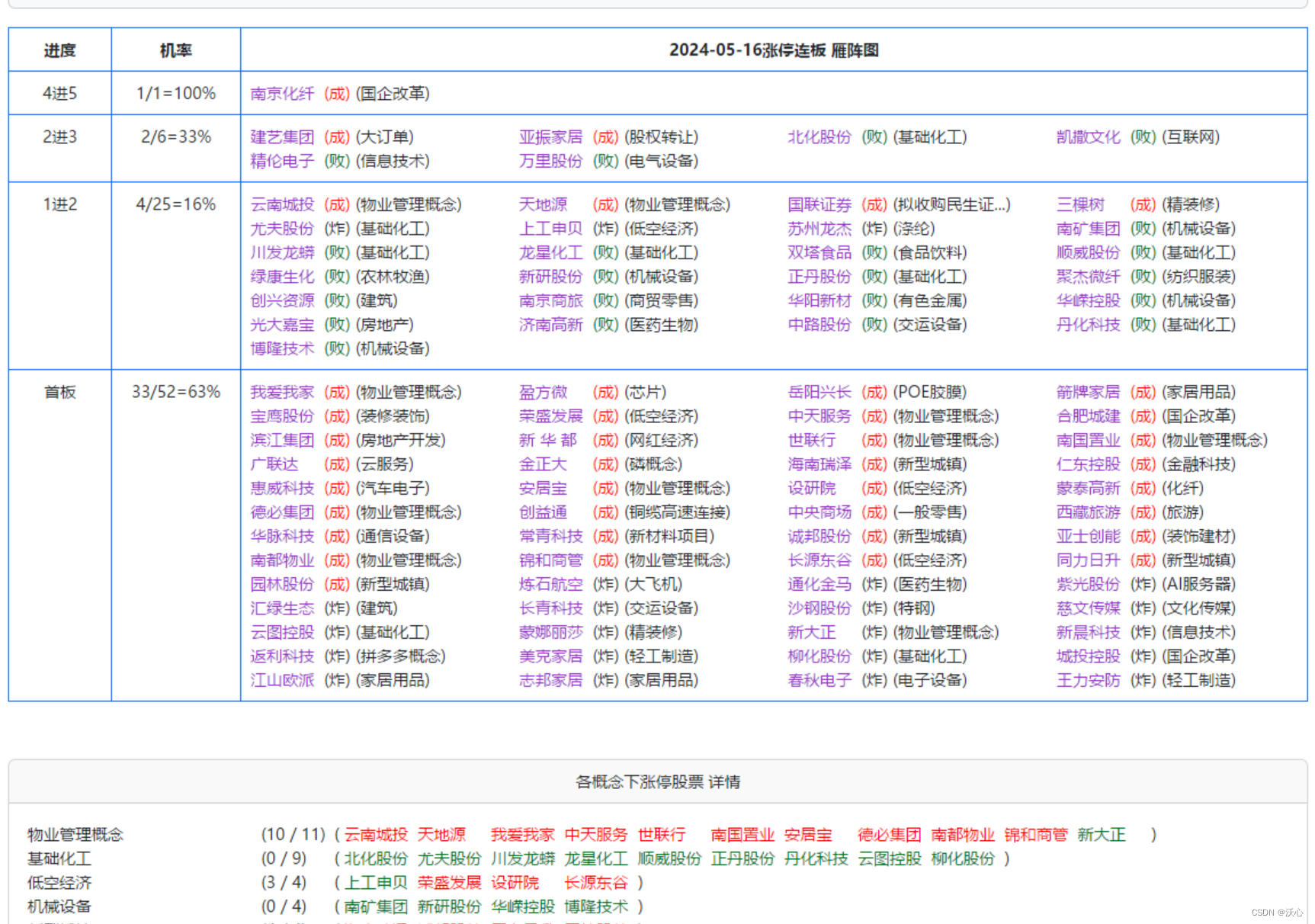The height and width of the screenshot is (924, 1315).
Task: Open 凯撒文化 stock link
Action: click(1089, 137)
